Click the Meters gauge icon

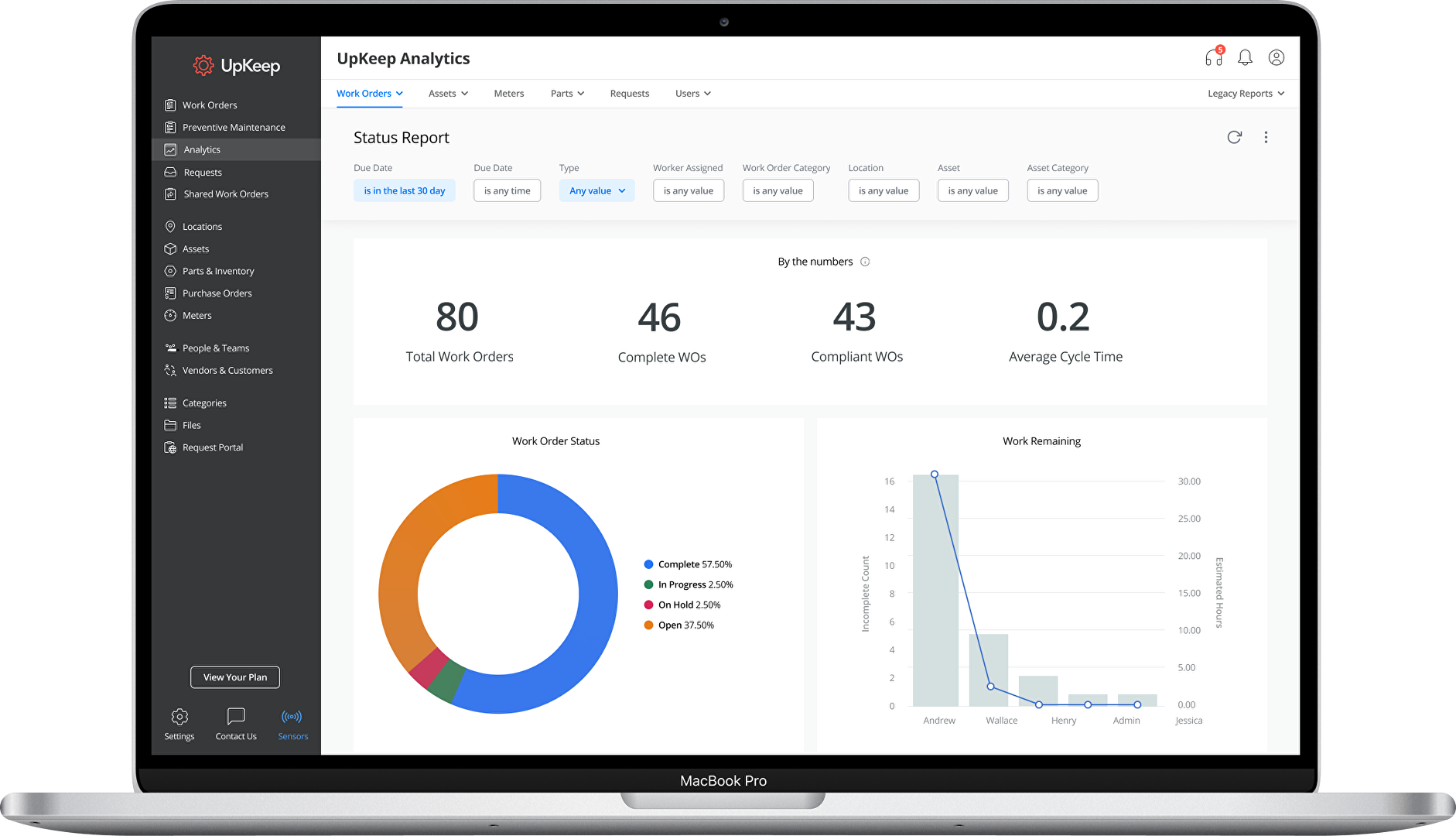pyautogui.click(x=170, y=316)
